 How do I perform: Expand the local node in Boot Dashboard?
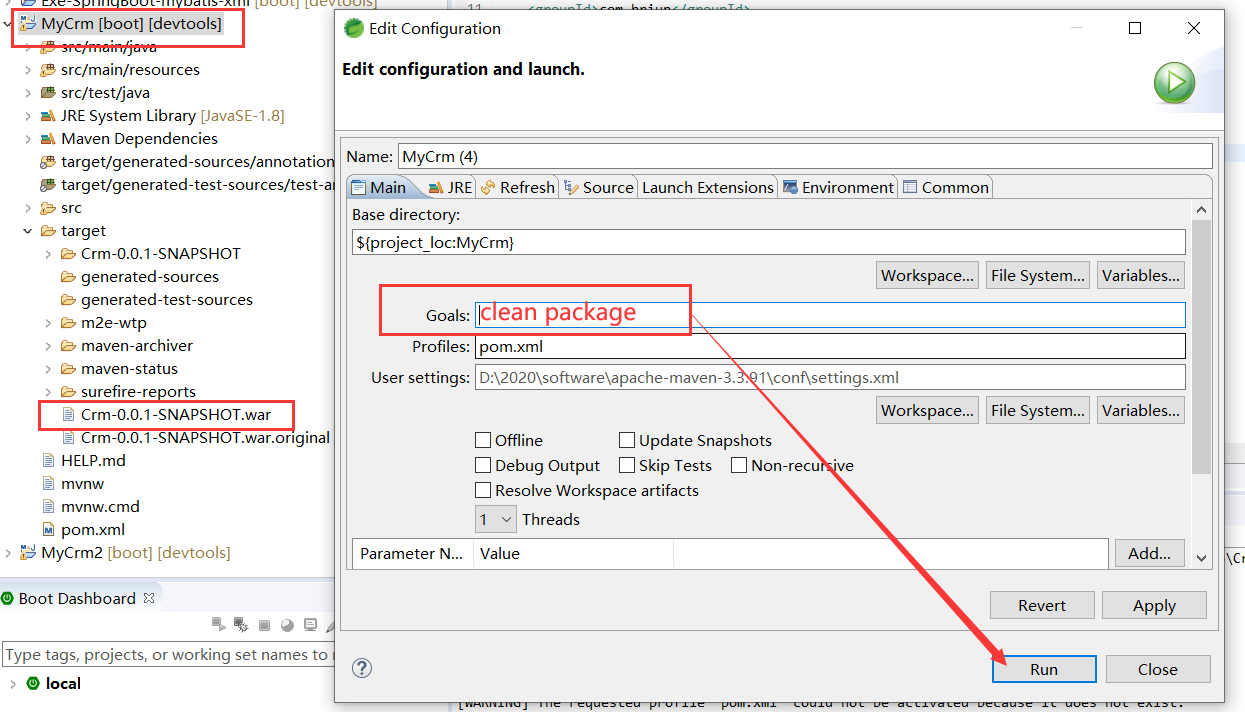(x=12, y=684)
